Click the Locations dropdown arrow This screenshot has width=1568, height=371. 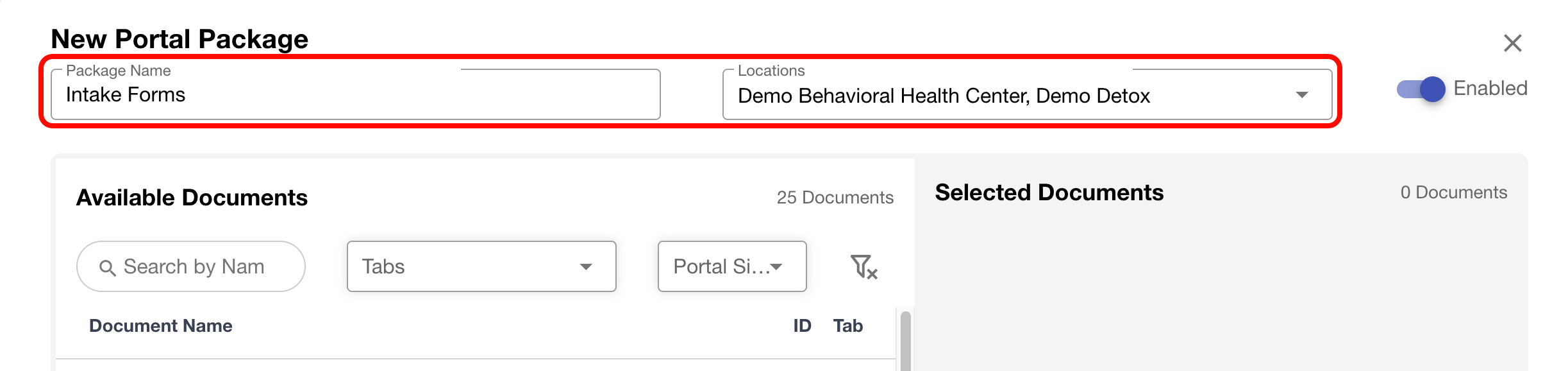[1301, 95]
